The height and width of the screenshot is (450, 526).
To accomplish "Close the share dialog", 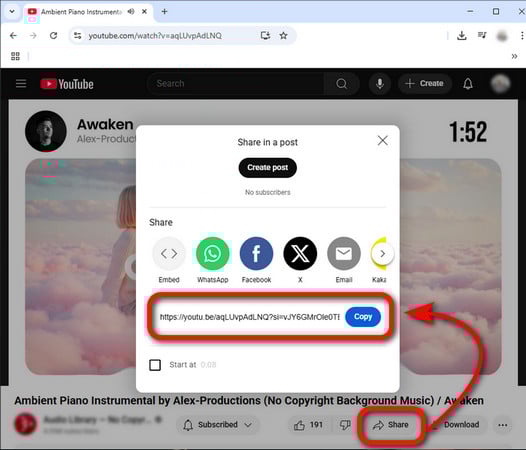I will tap(382, 141).
